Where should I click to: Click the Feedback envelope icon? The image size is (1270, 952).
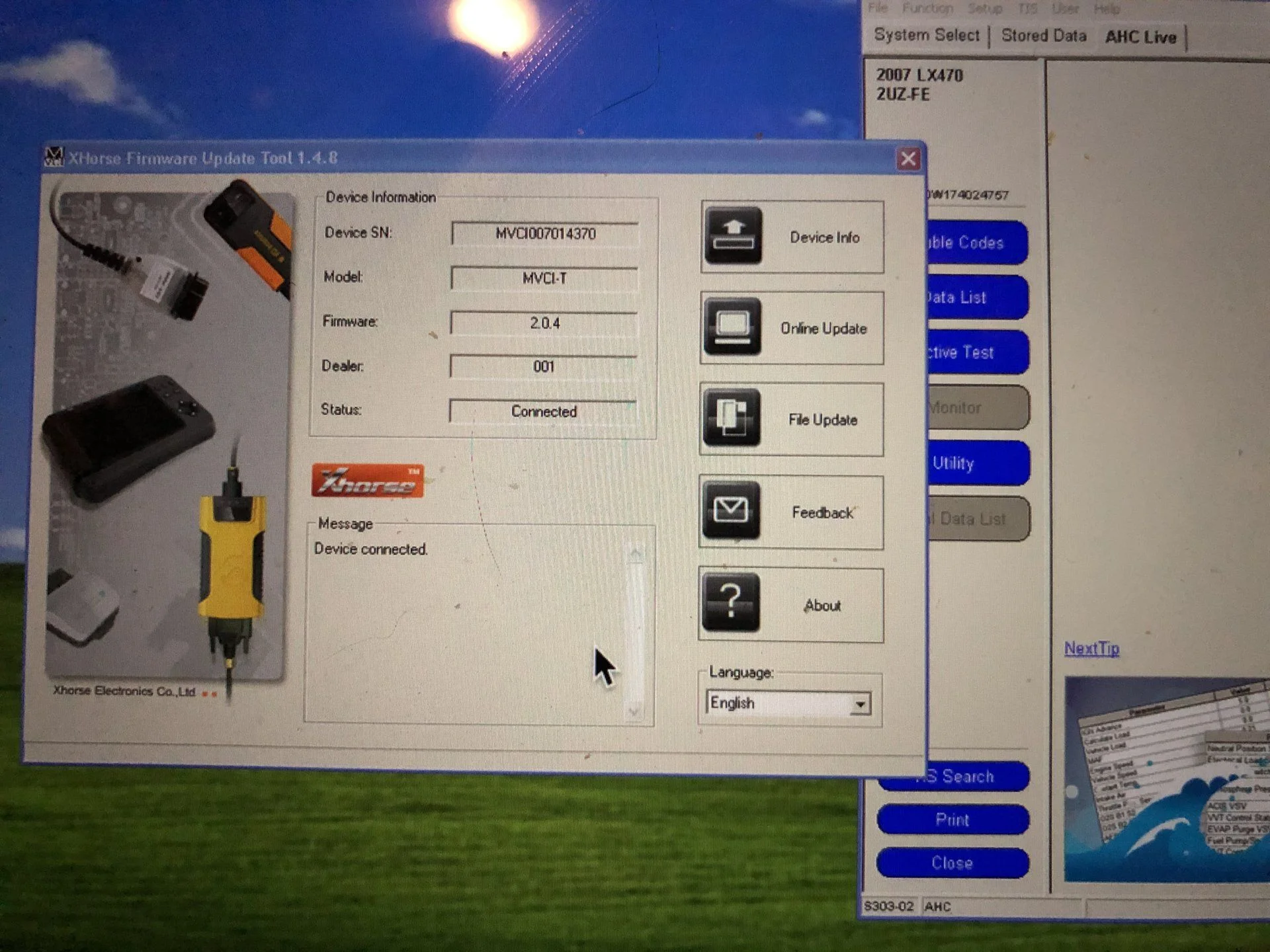730,510
